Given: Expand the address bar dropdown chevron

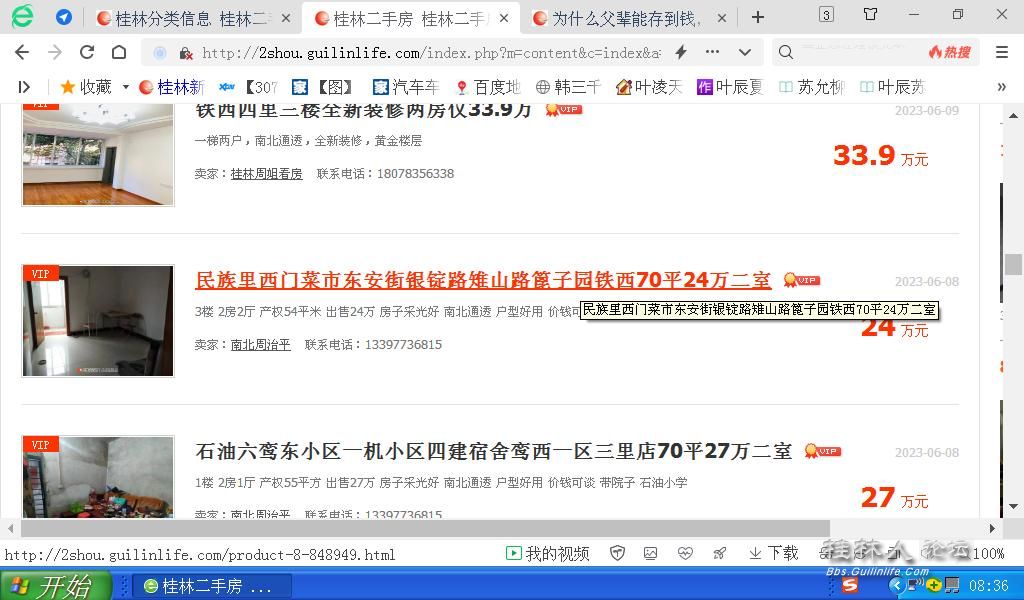Looking at the screenshot, I should 744,52.
